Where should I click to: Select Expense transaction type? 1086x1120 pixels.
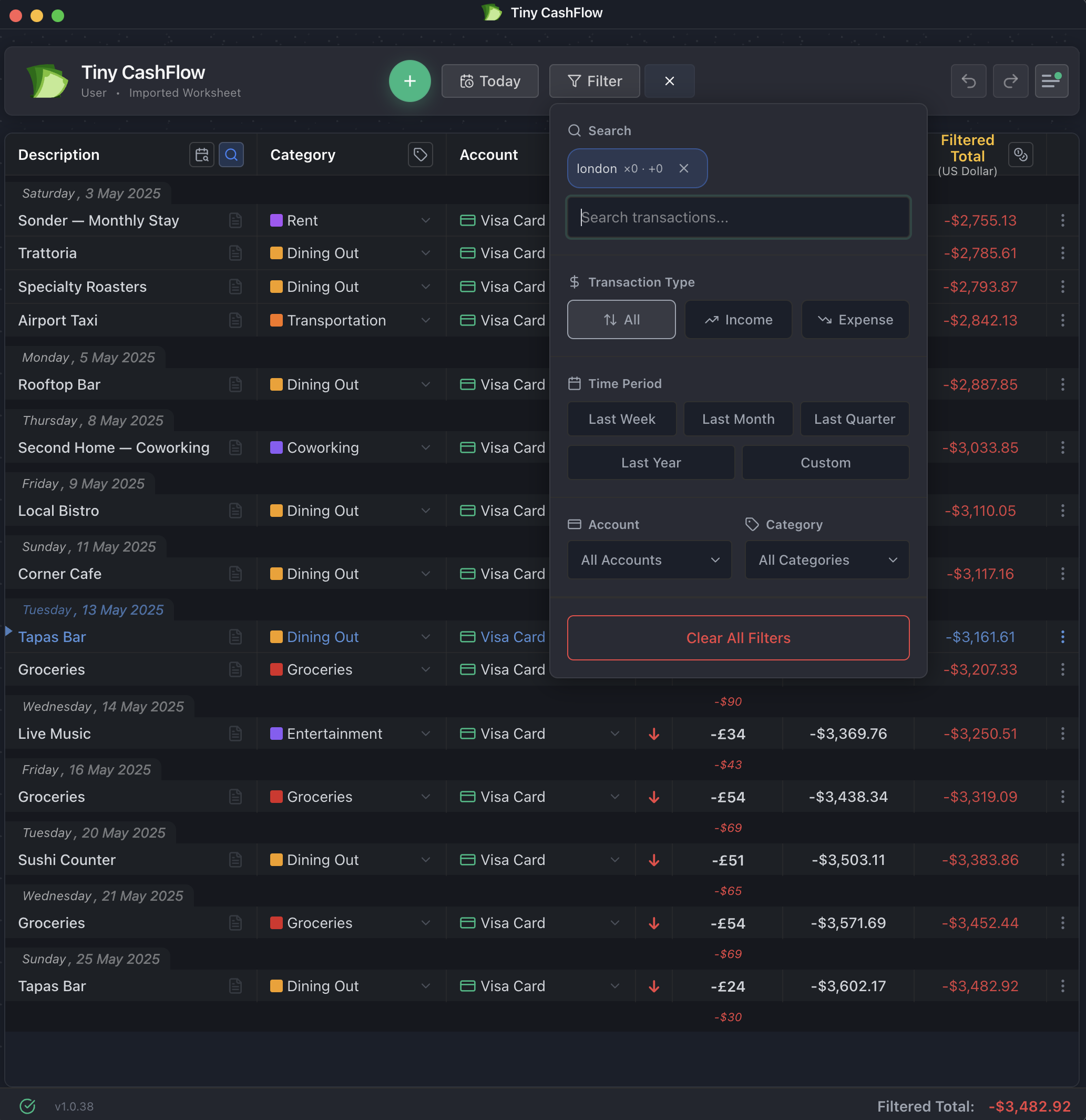[x=855, y=319]
